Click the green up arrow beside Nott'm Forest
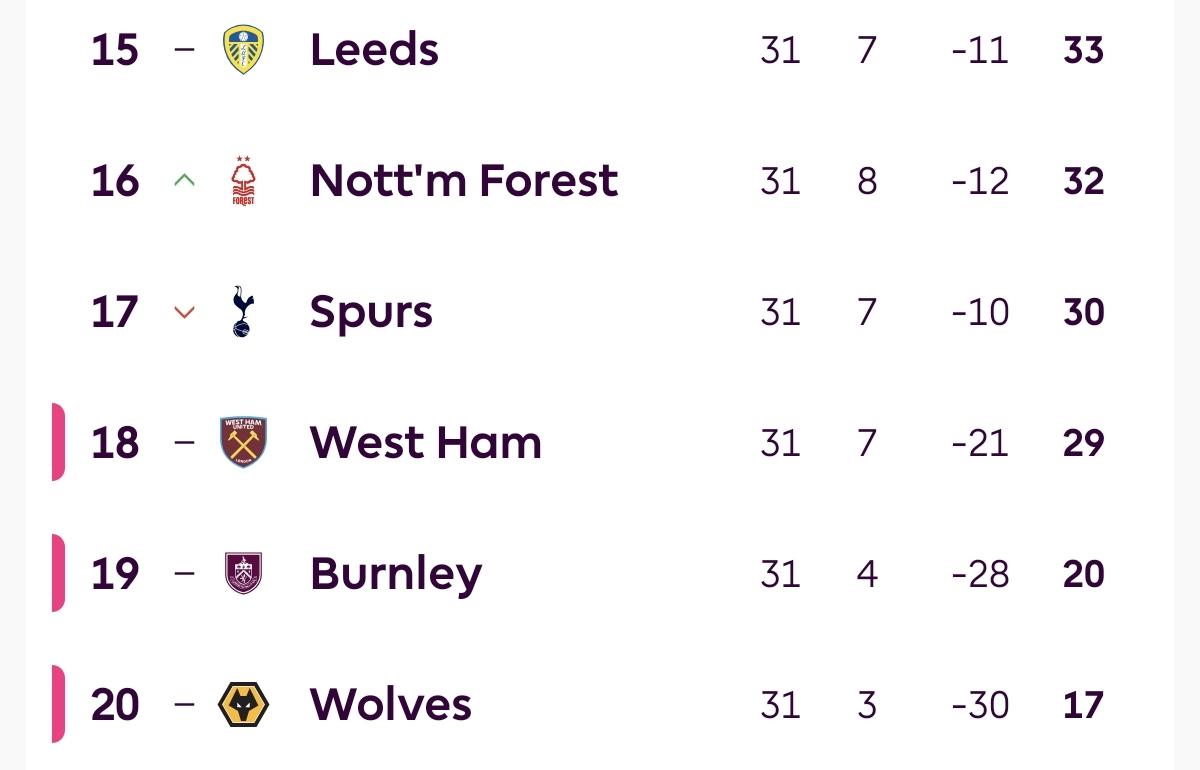This screenshot has height=770, width=1200. (184, 181)
